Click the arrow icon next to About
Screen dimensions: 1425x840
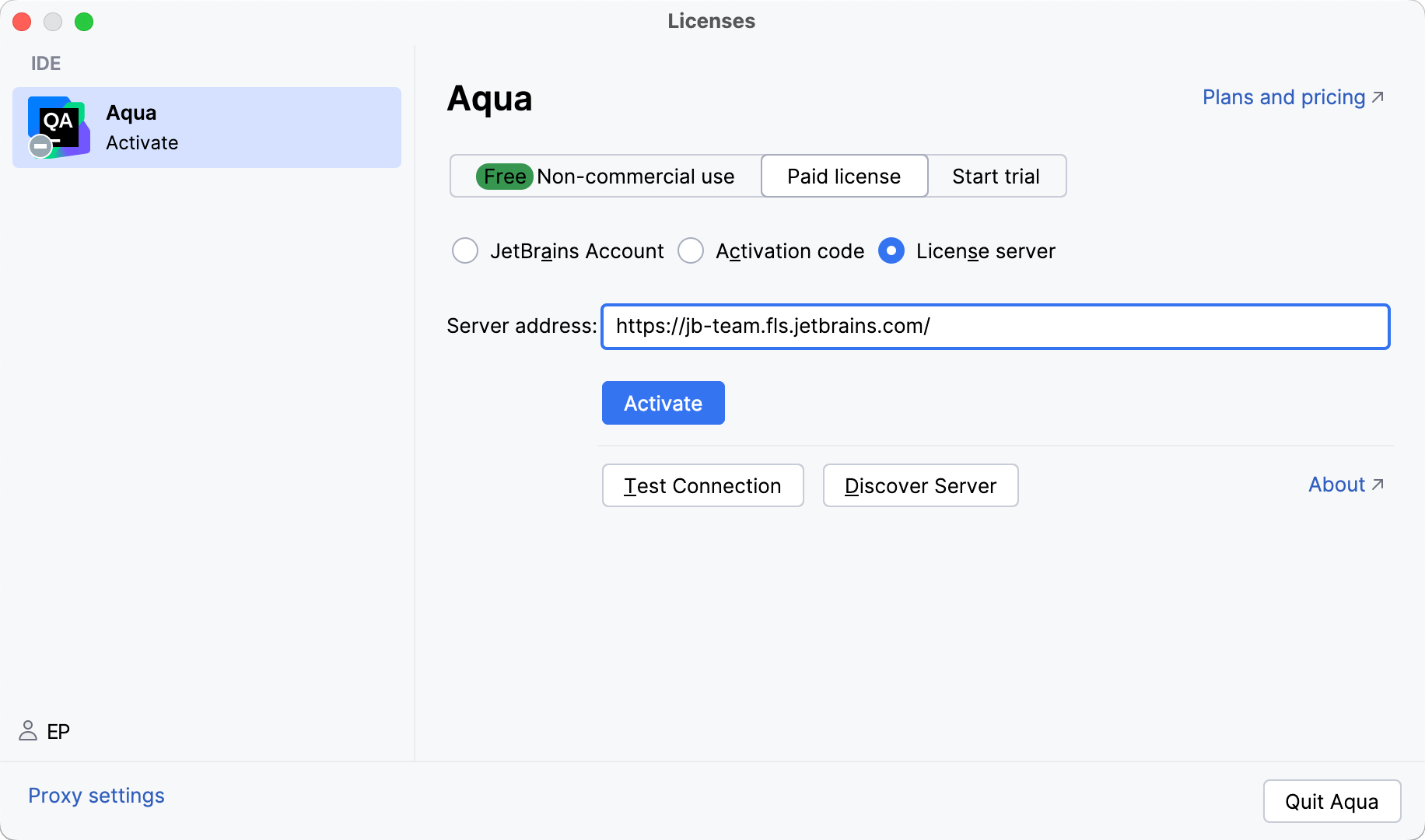point(1378,485)
